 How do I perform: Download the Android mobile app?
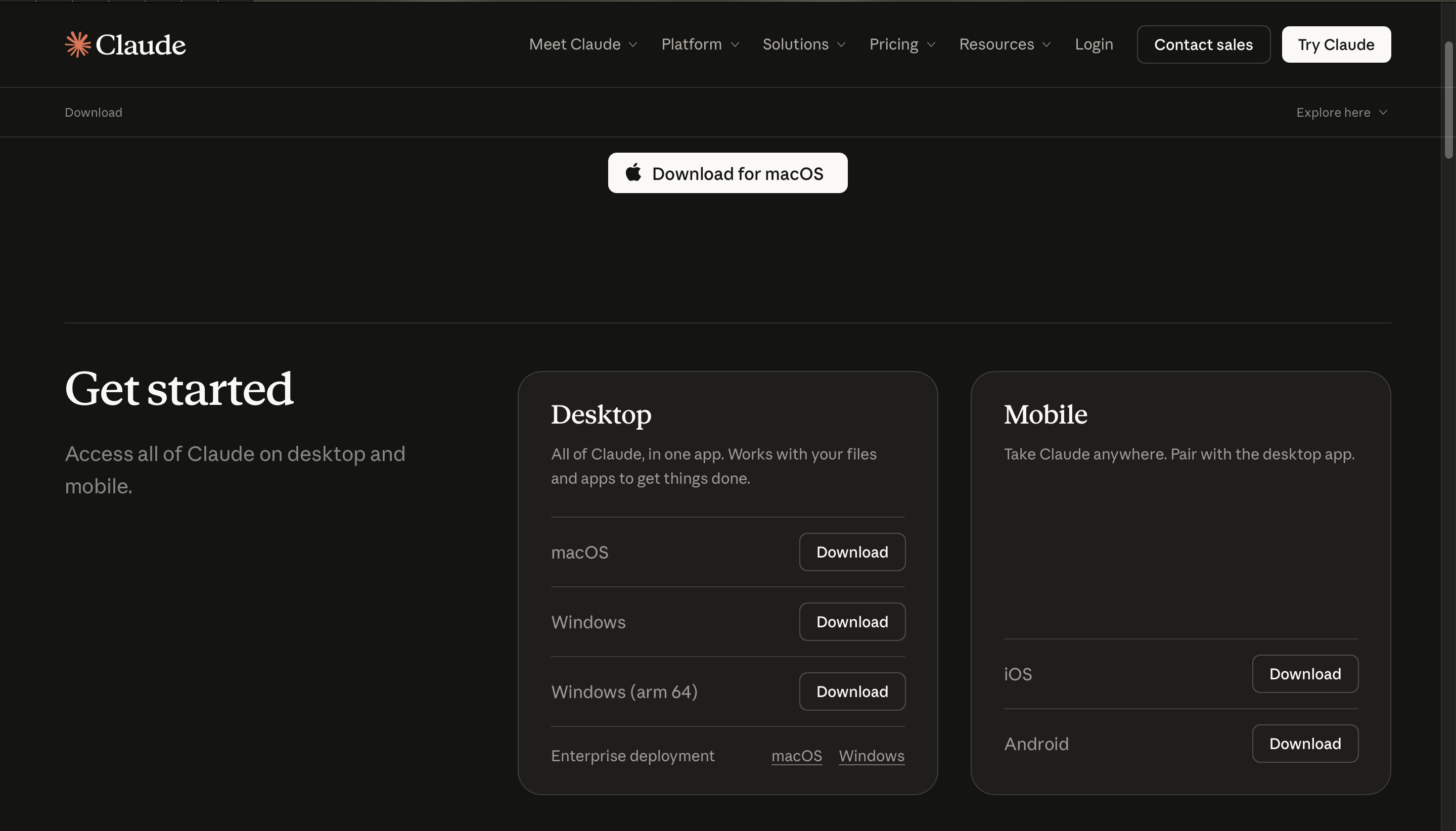click(1305, 743)
